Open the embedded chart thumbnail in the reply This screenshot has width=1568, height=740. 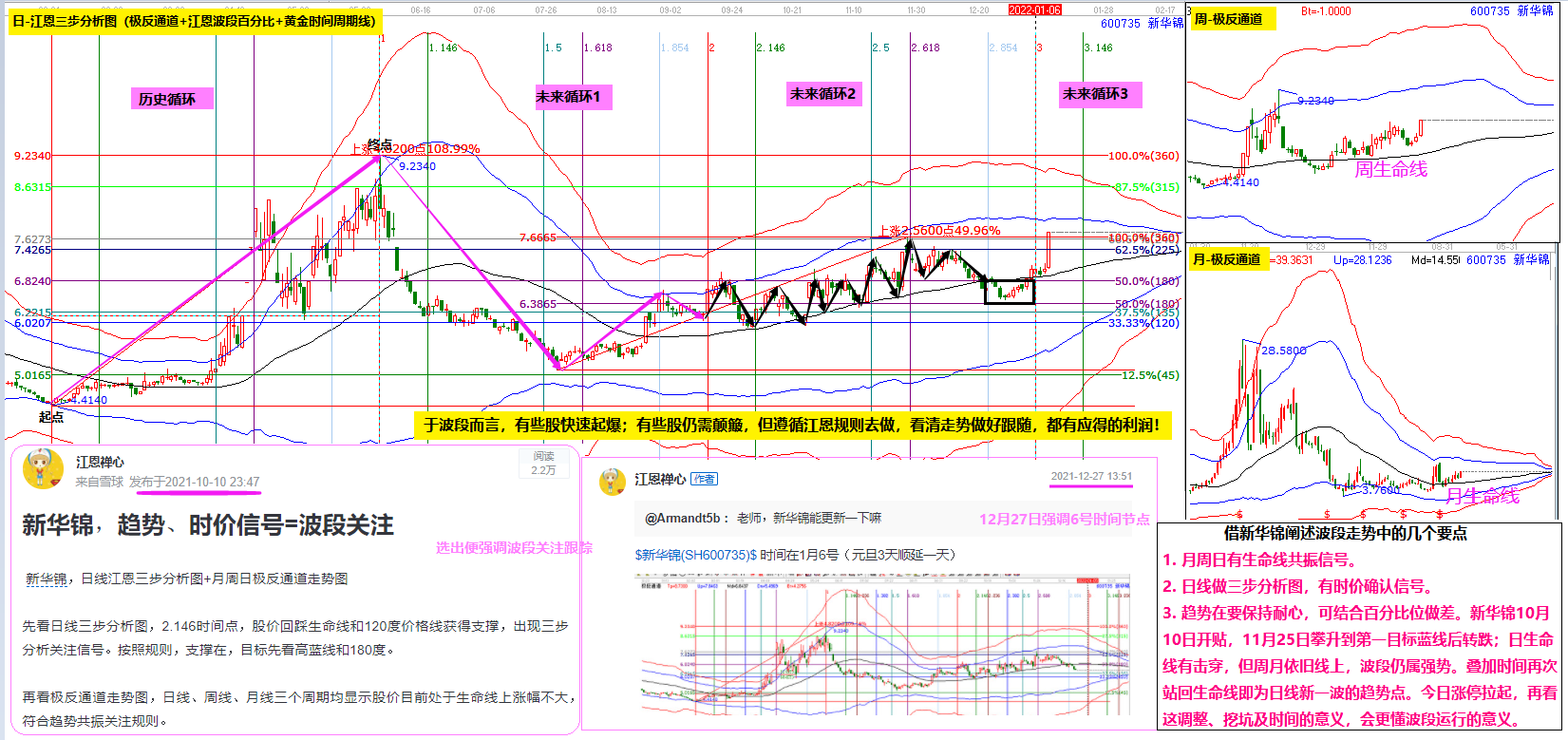click(x=883, y=643)
